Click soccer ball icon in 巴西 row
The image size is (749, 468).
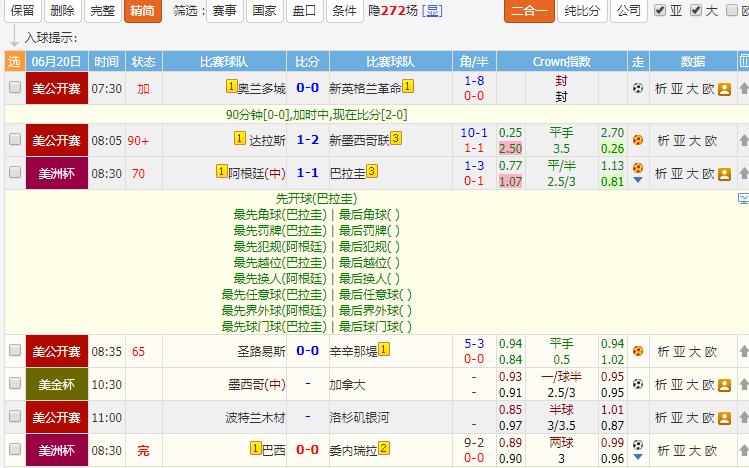tap(638, 445)
